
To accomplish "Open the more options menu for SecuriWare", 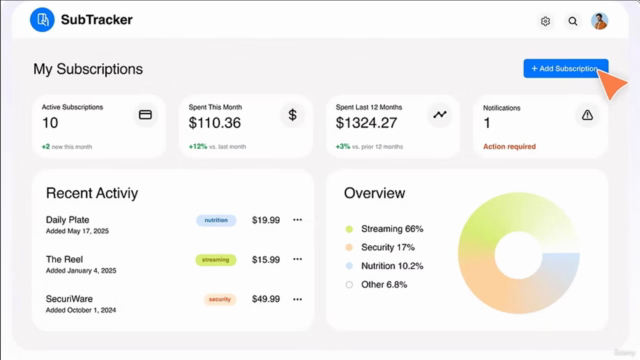I will coord(298,299).
